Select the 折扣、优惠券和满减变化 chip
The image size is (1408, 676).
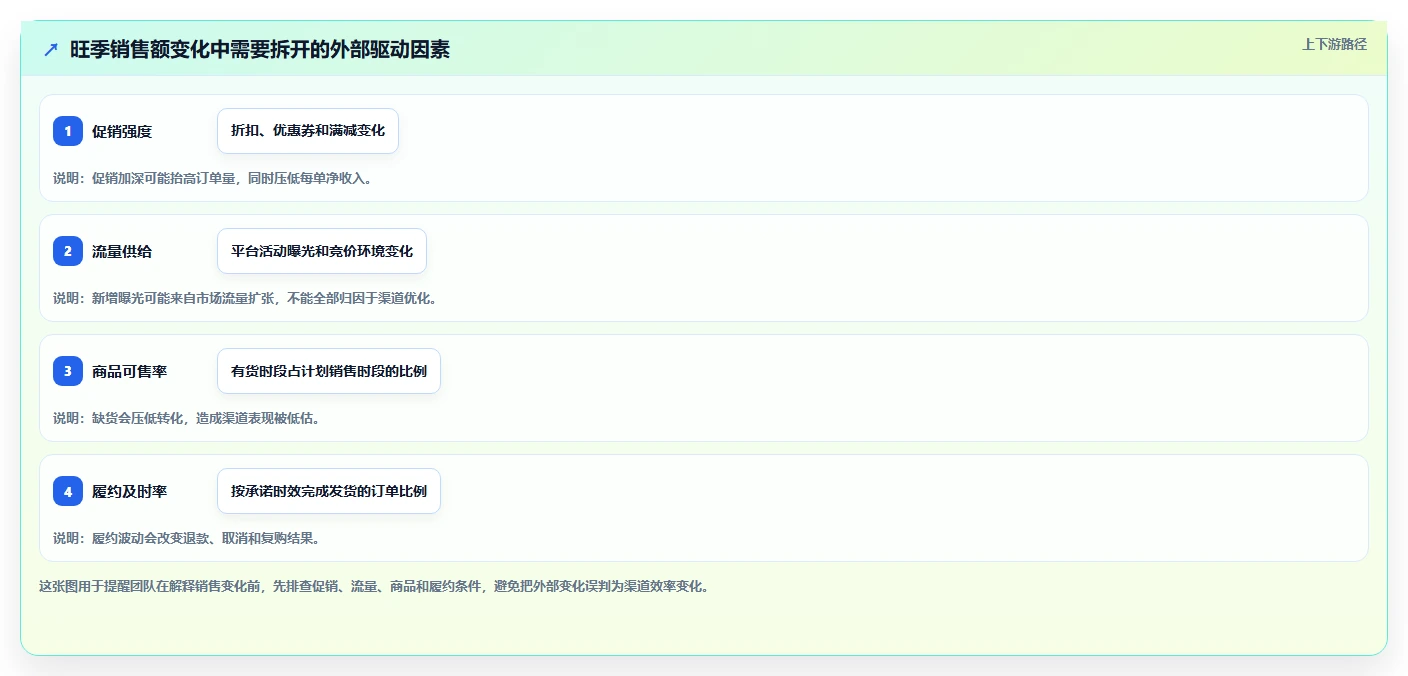point(308,131)
